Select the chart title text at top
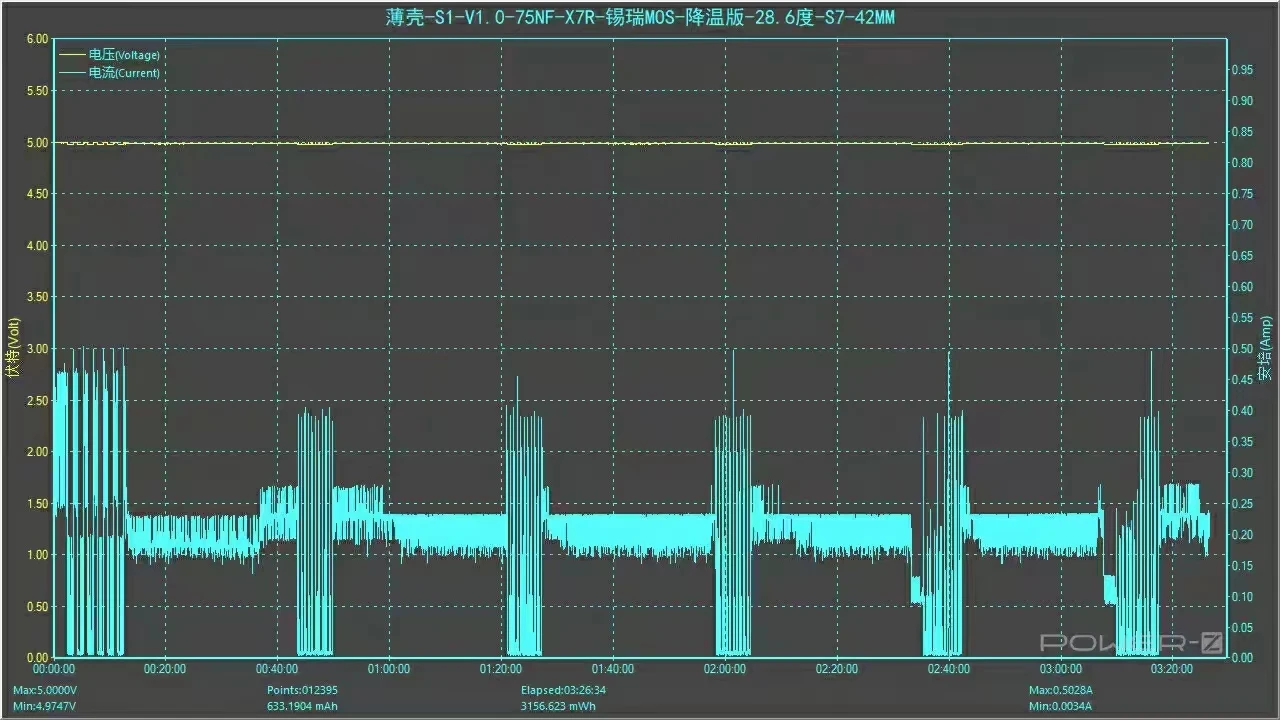1280x720 pixels. point(639,18)
